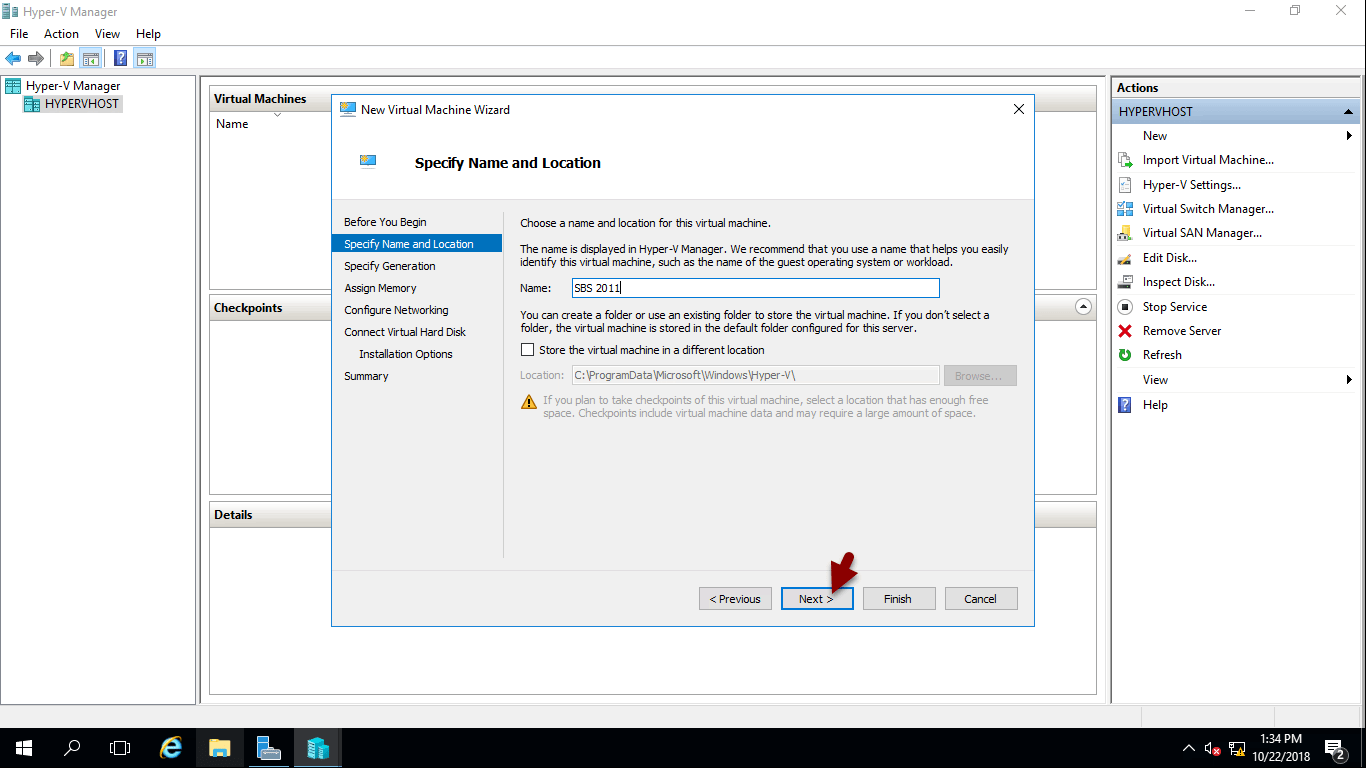Click the Edit Disk icon
This screenshot has width=1366, height=768.
1125,258
